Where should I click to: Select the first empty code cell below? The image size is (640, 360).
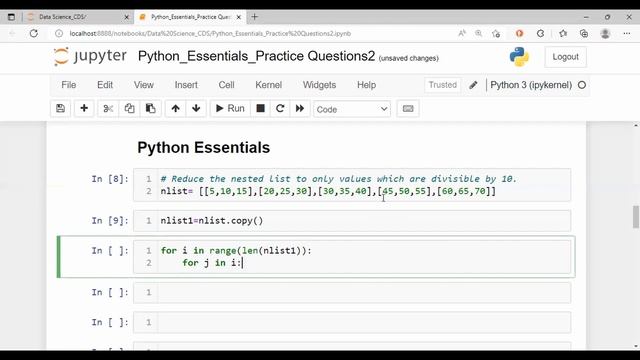(x=352, y=293)
